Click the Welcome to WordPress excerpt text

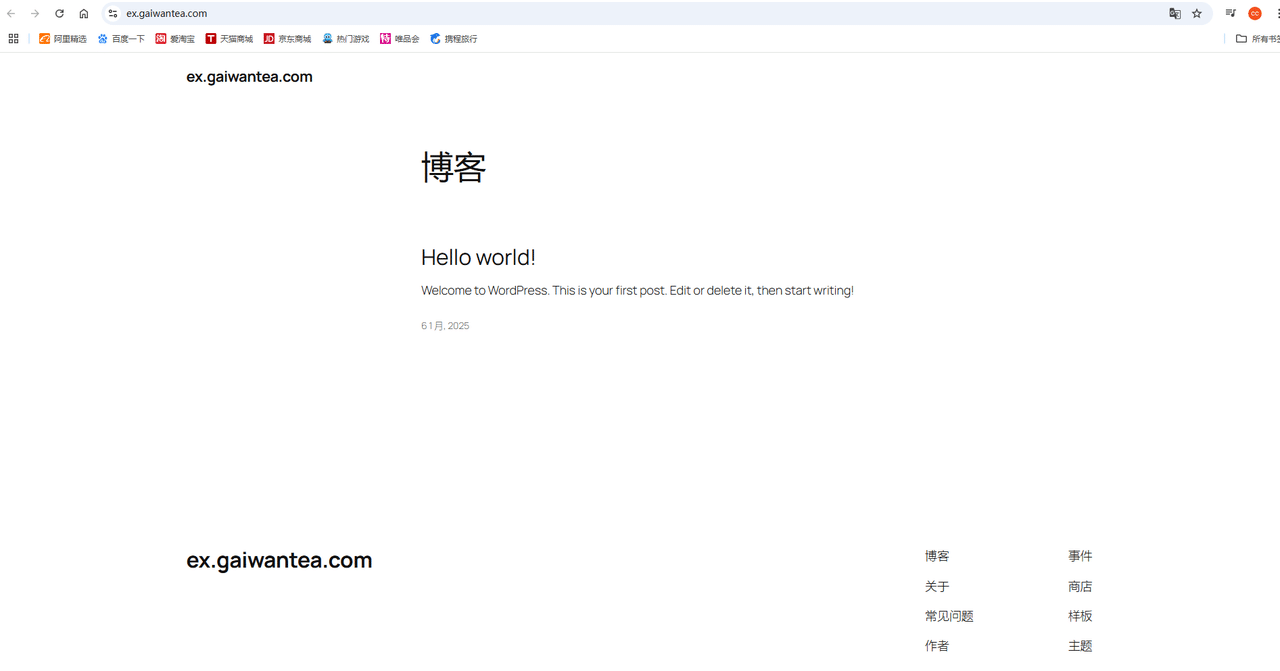pyautogui.click(x=637, y=291)
